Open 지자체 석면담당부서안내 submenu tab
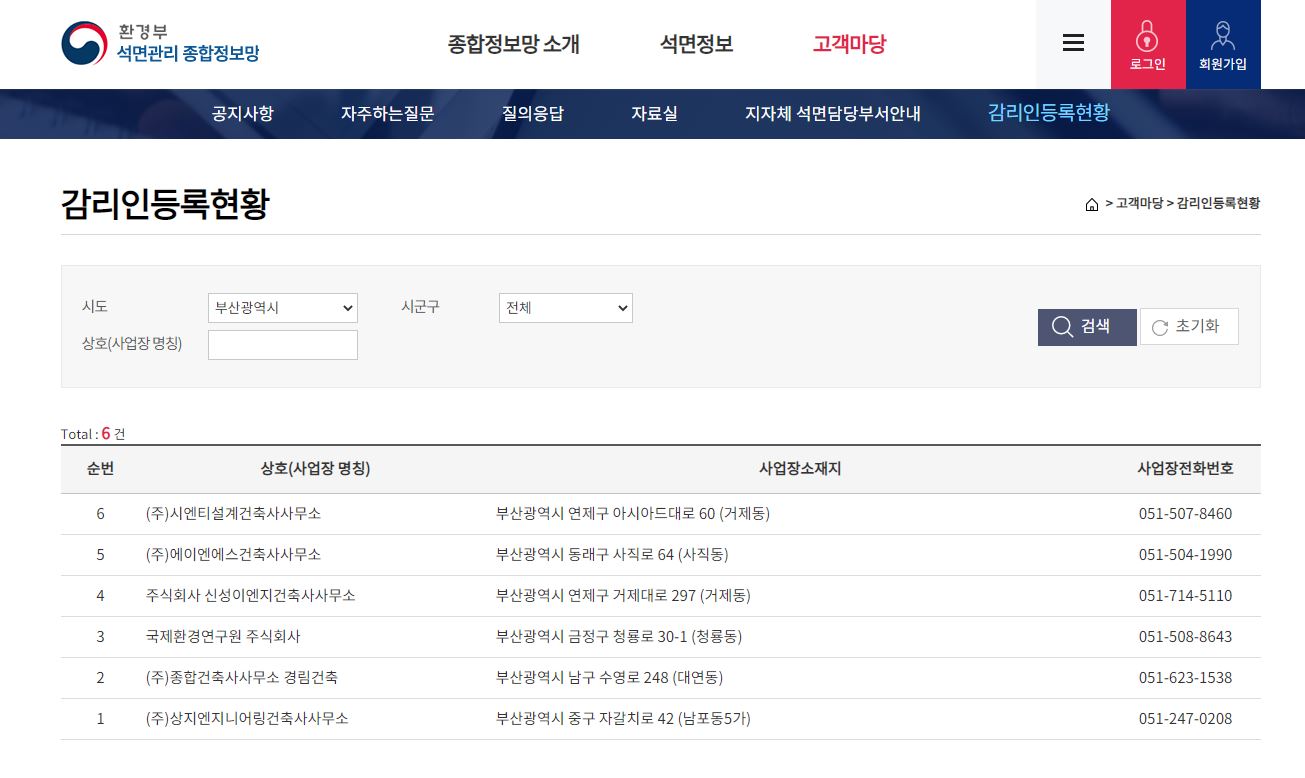This screenshot has height=778, width=1305. pos(832,114)
